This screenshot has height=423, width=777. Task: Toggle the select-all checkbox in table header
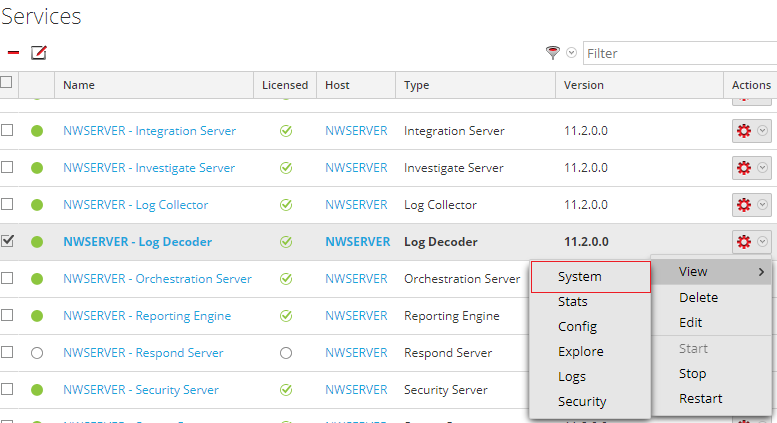click(7, 83)
